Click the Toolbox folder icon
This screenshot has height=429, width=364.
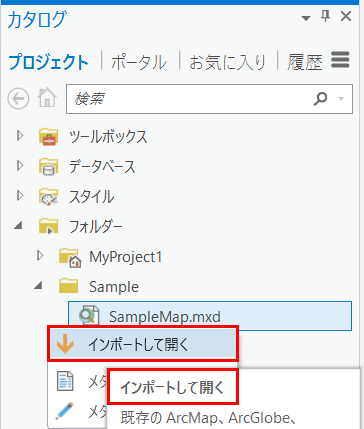click(49, 137)
